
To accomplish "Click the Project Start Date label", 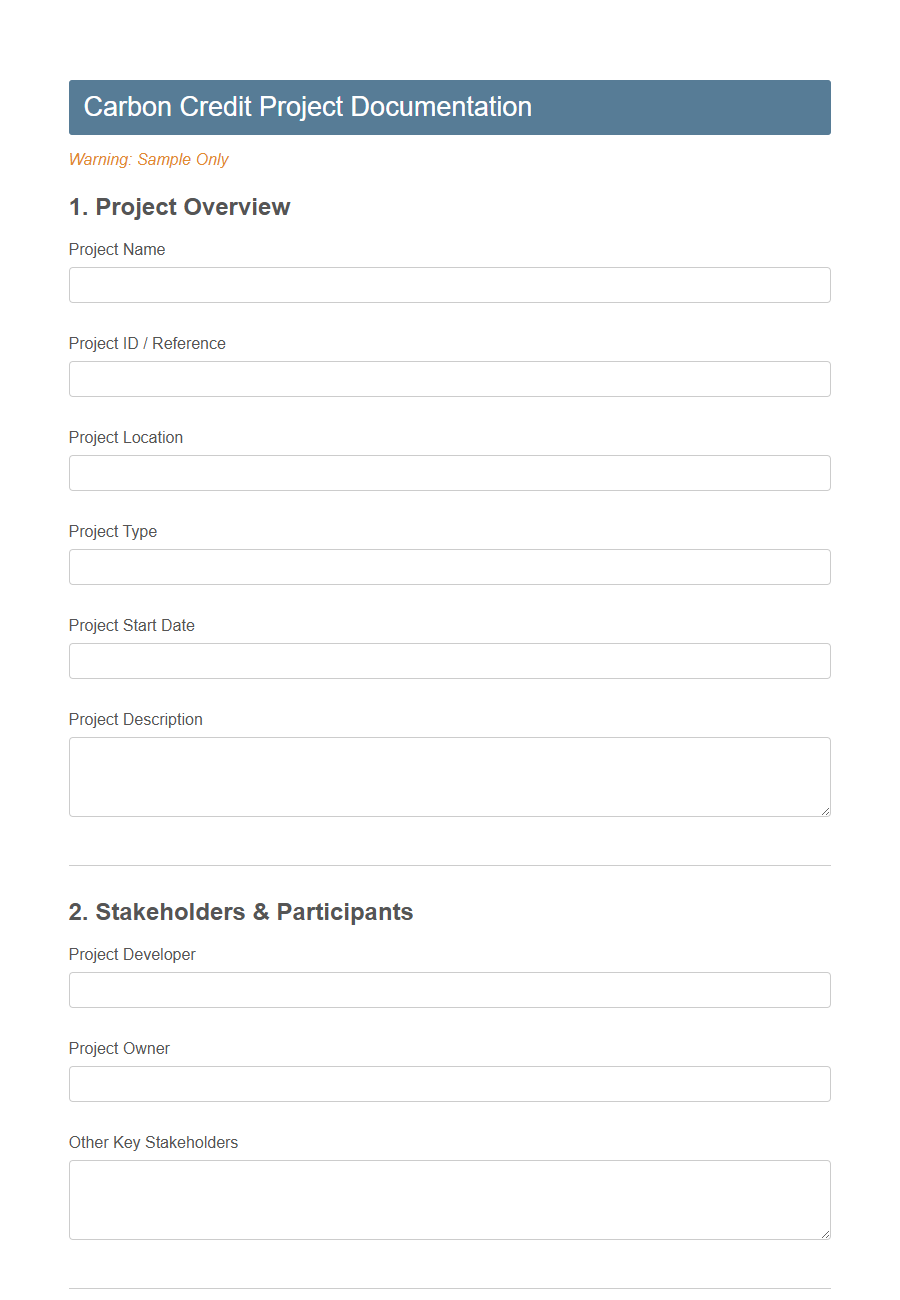I will (131, 625).
